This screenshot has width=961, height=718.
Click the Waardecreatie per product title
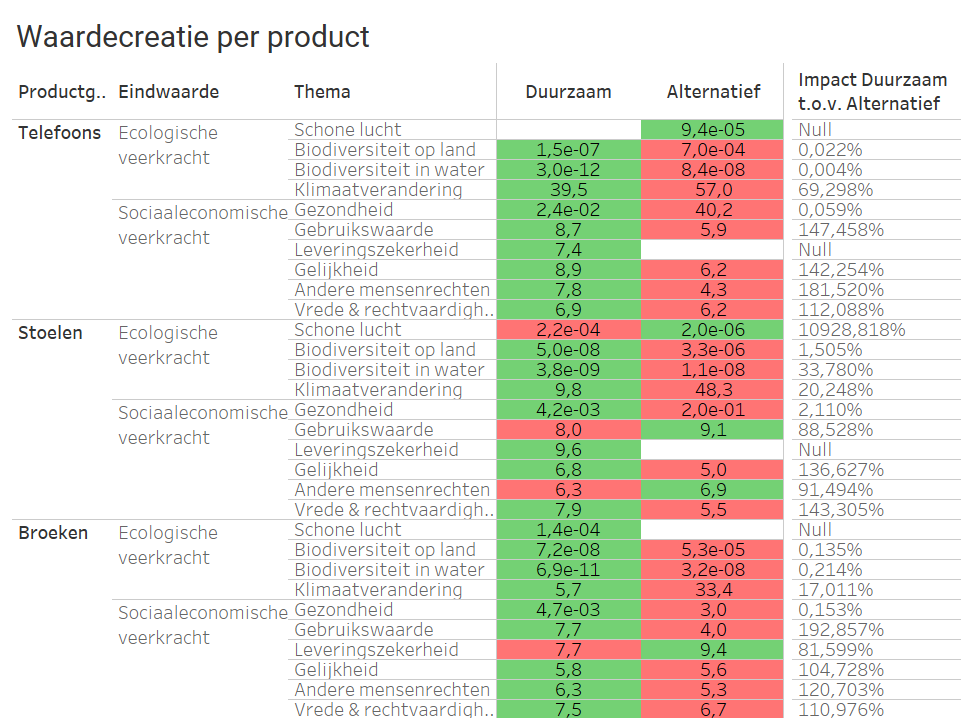click(193, 37)
